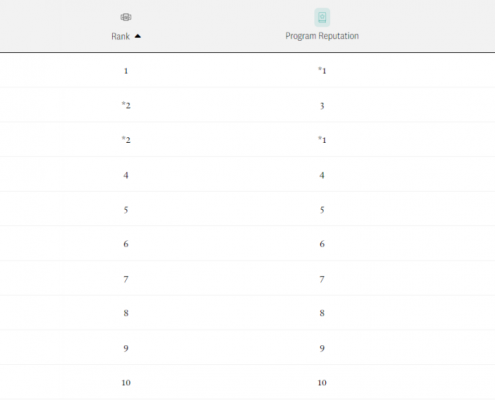Click Program Reputation *1 in third row
The image size is (495, 400).
click(x=322, y=140)
